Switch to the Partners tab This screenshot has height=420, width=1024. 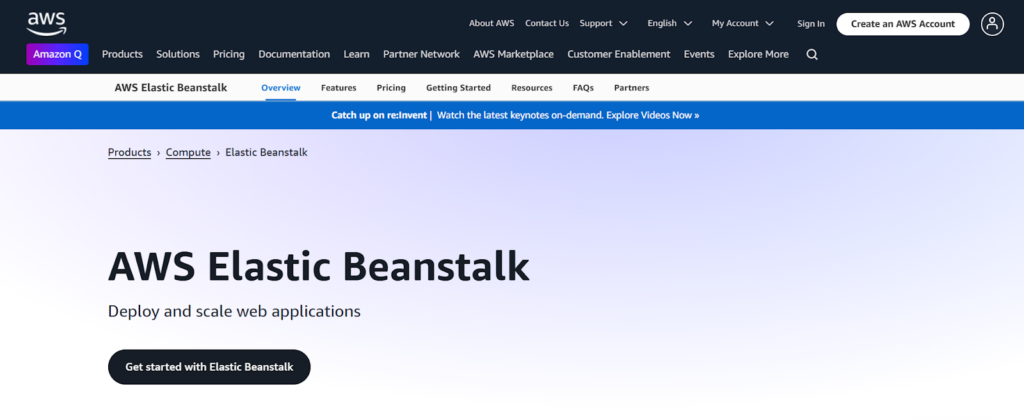pyautogui.click(x=632, y=88)
